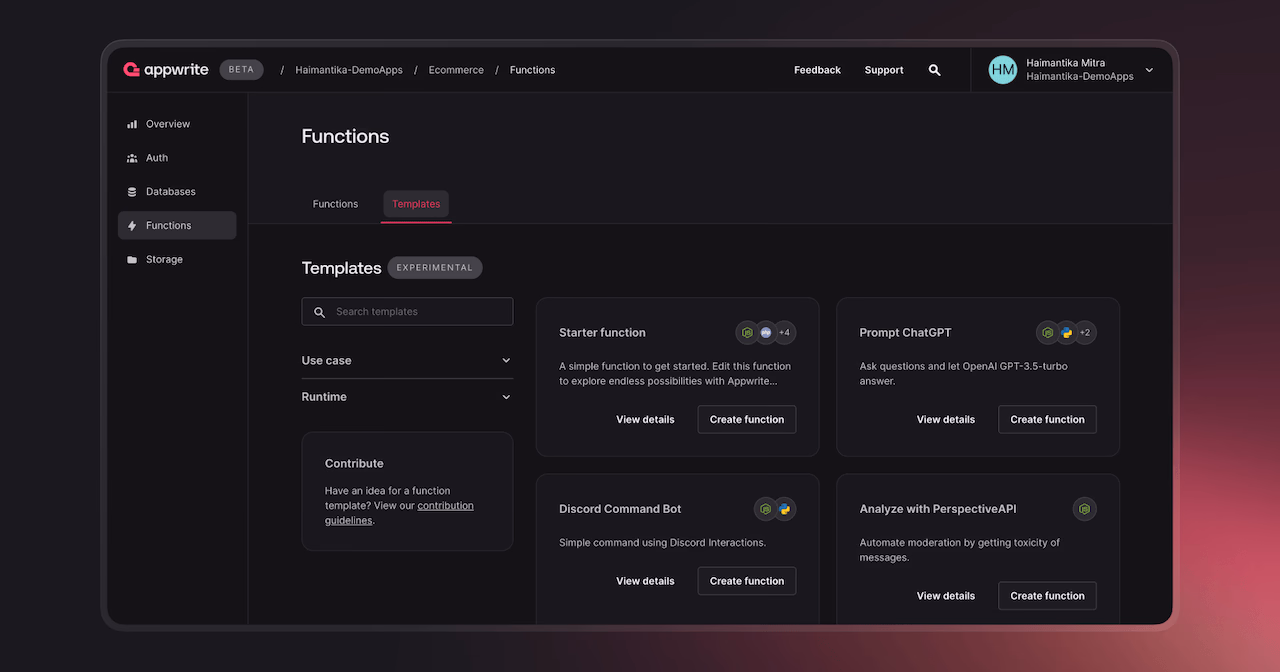This screenshot has height=672, width=1280.
Task: Click the Search templates field
Action: point(407,312)
